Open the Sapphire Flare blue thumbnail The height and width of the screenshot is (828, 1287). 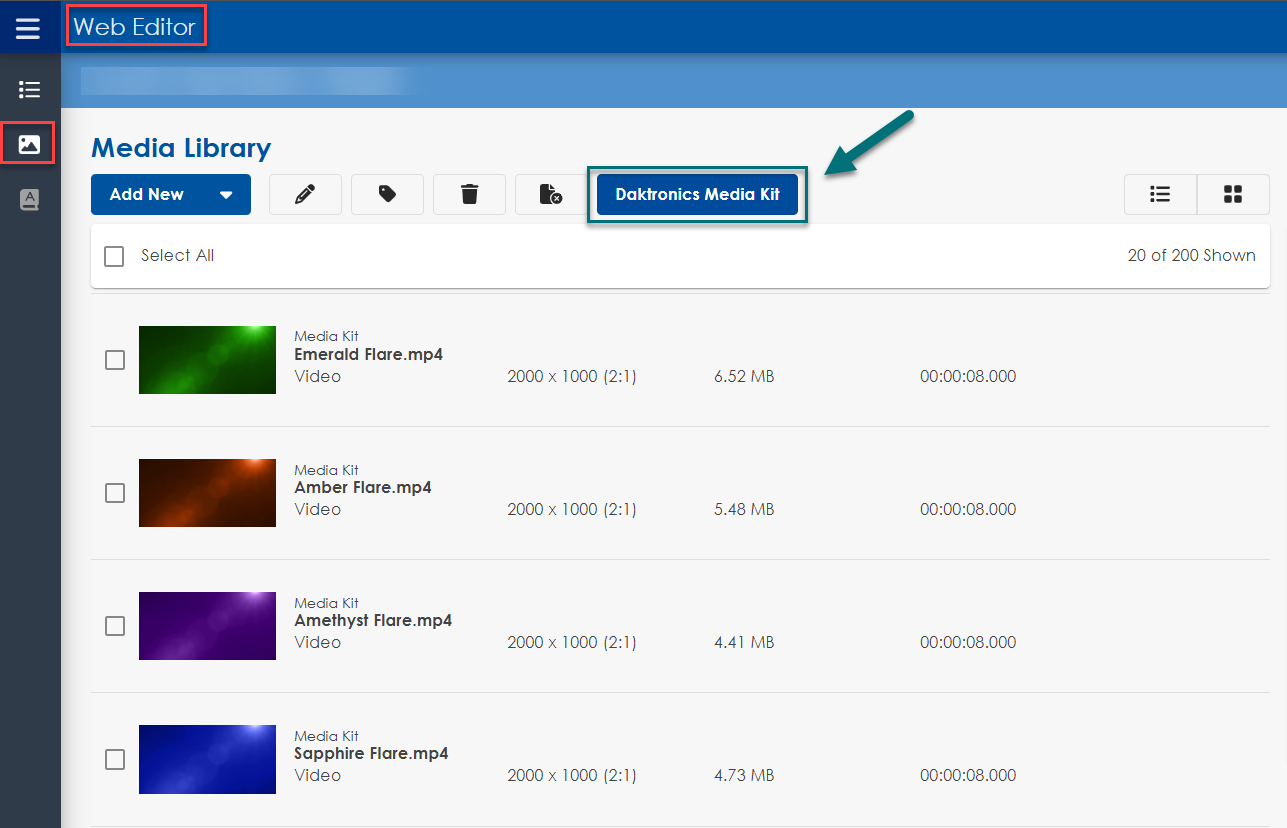pos(207,759)
